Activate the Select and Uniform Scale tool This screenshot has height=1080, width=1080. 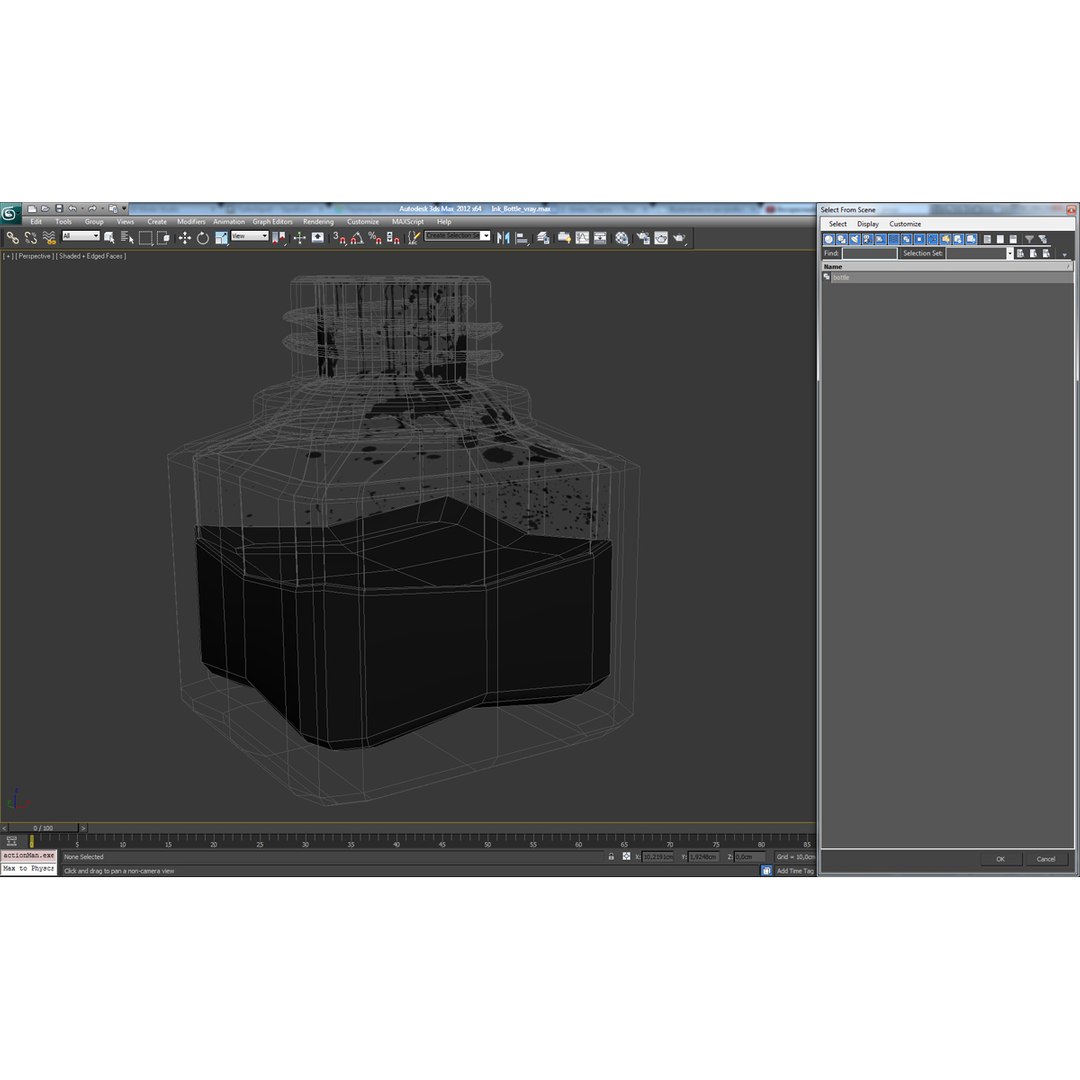point(221,238)
